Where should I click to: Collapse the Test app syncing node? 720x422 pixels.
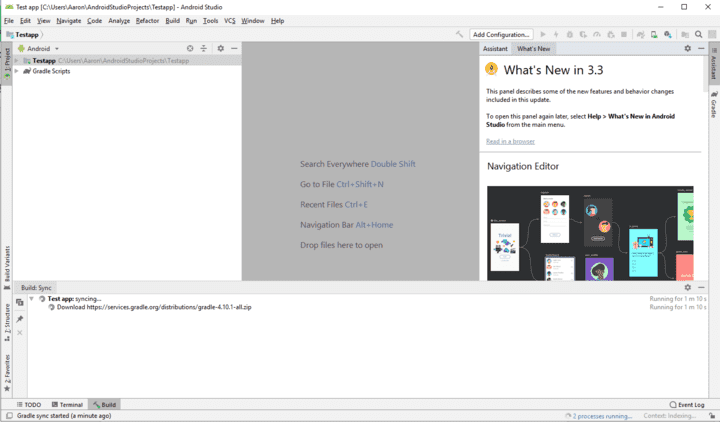coord(31,298)
